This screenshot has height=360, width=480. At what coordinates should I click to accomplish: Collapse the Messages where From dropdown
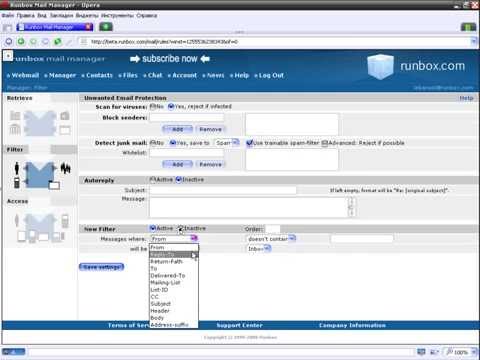(174, 238)
